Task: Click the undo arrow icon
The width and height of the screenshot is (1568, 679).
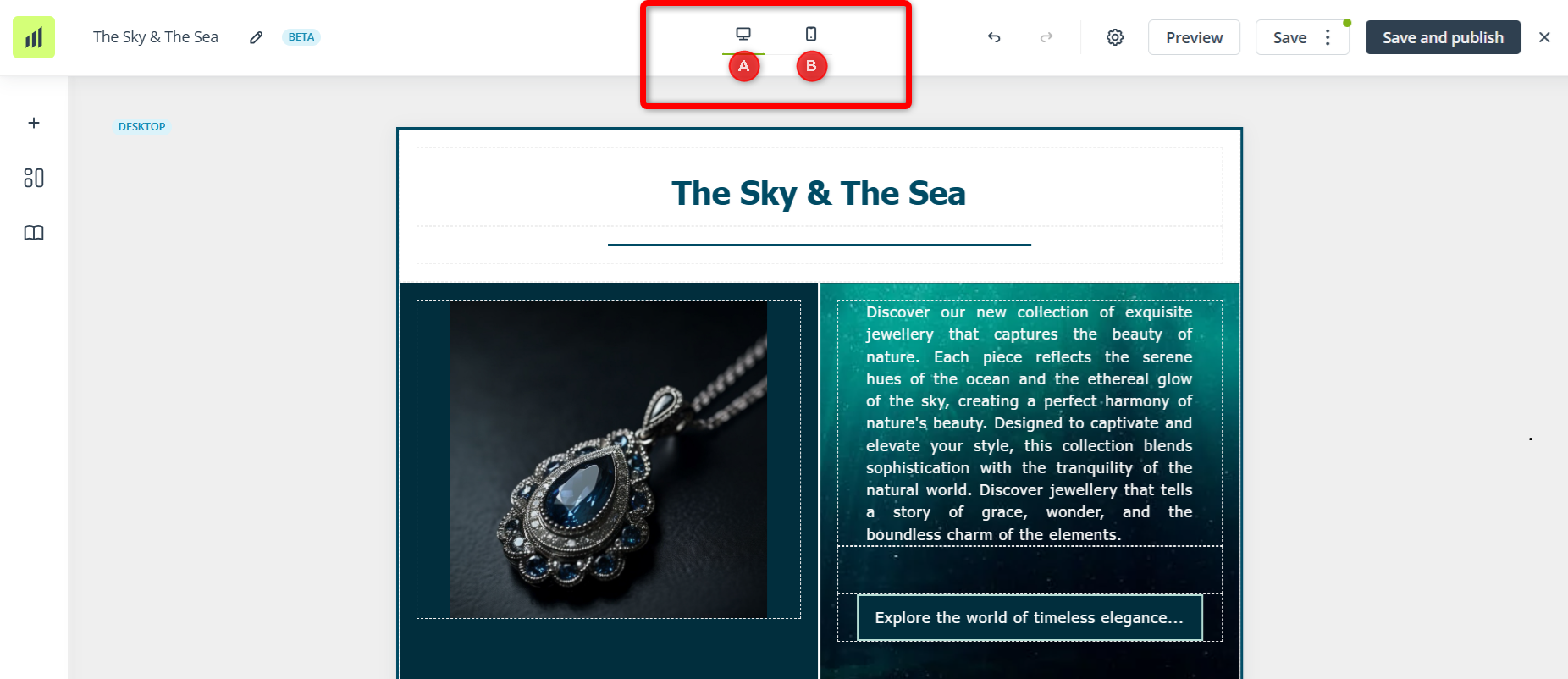Action: [994, 37]
